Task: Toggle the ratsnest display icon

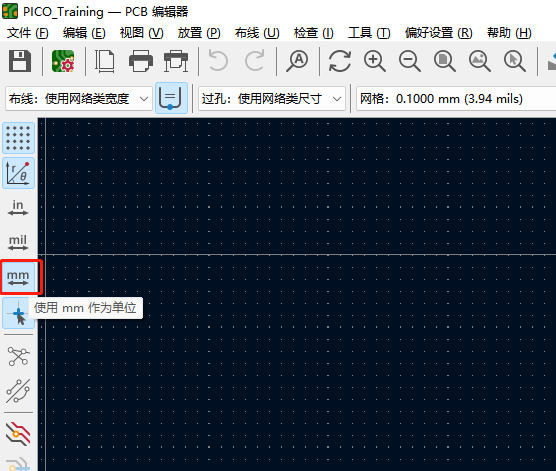Action: (x=18, y=356)
